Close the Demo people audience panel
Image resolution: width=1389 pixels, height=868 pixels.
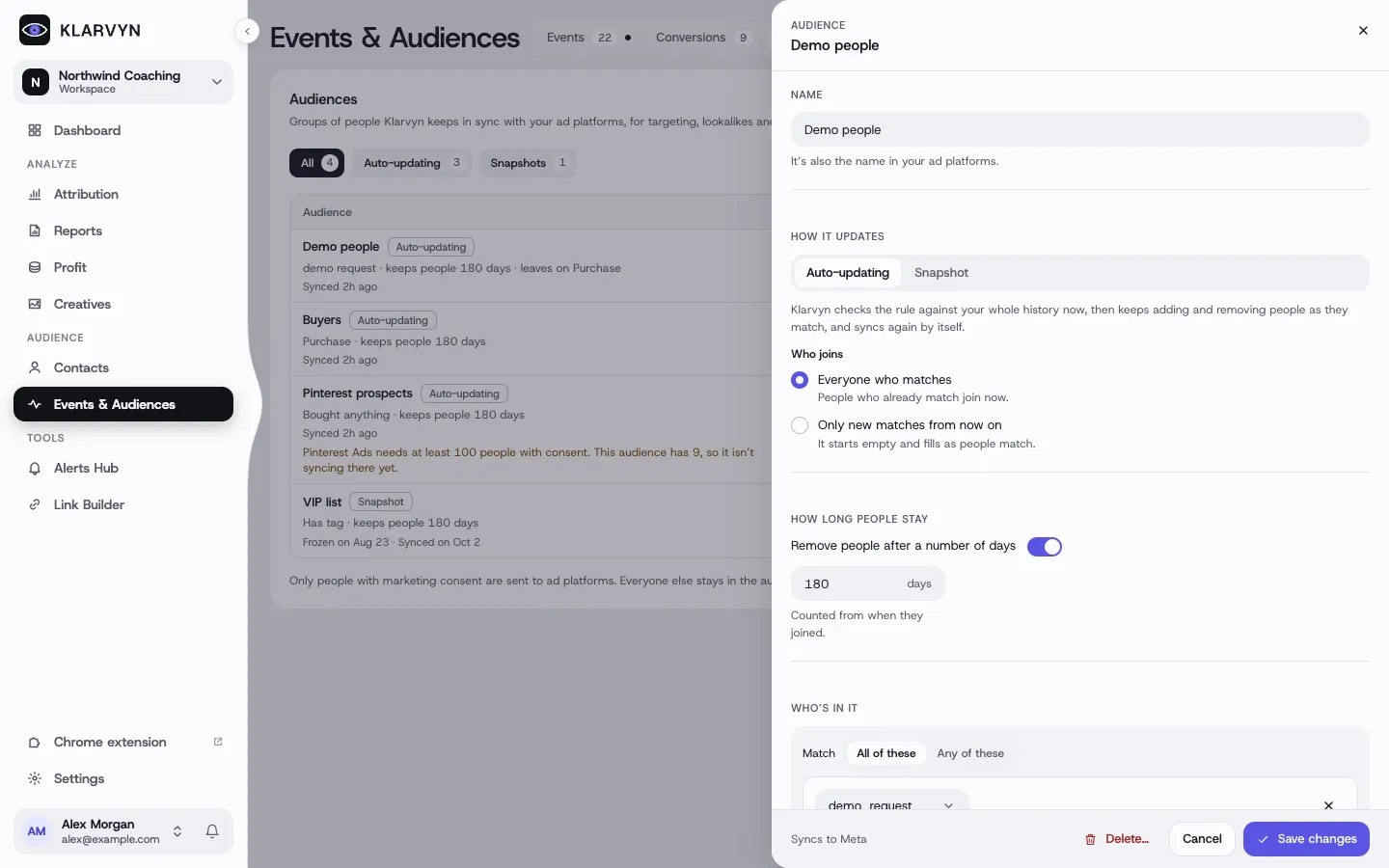tap(1363, 31)
